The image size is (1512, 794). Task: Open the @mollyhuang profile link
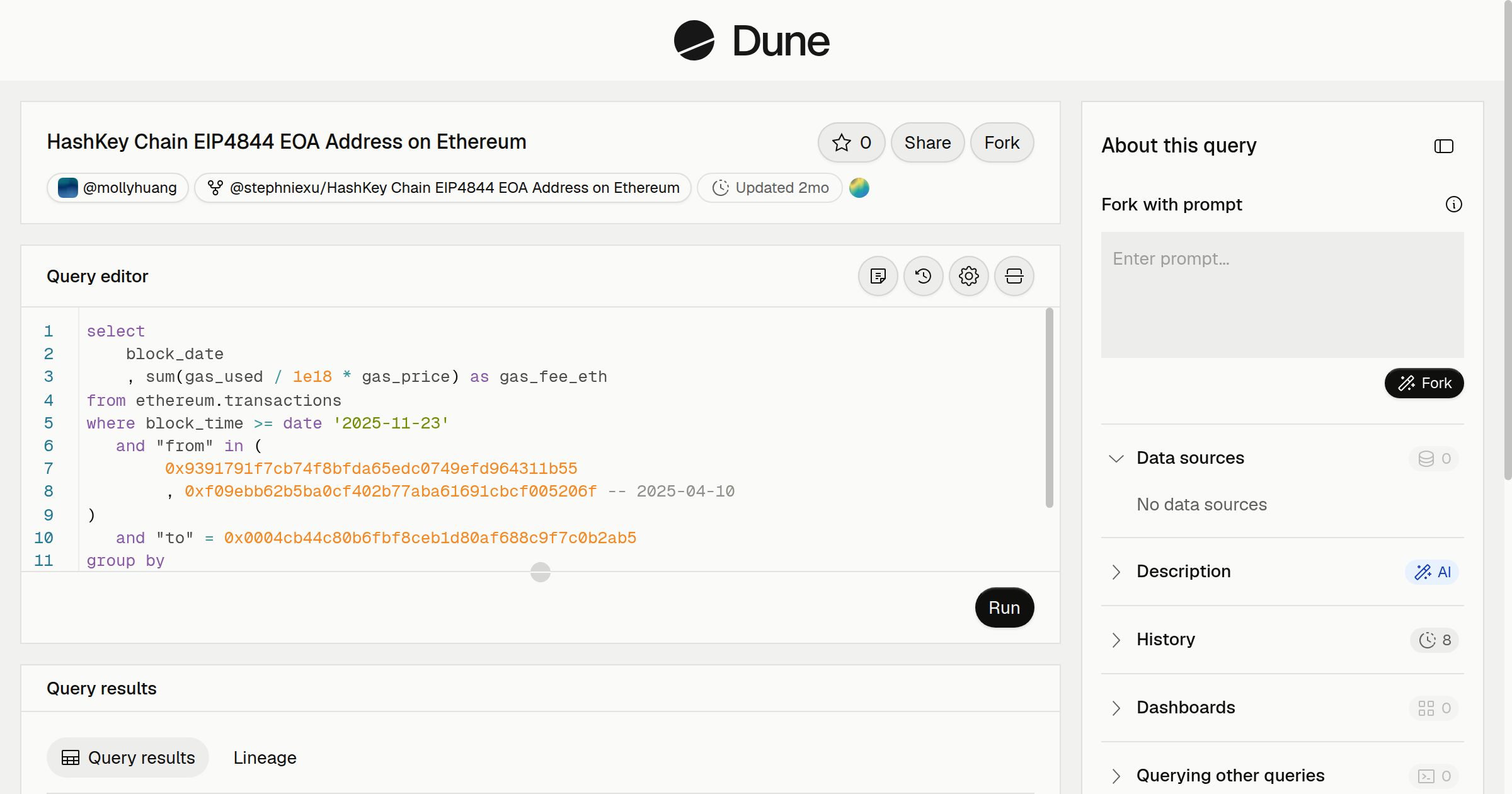pos(117,188)
